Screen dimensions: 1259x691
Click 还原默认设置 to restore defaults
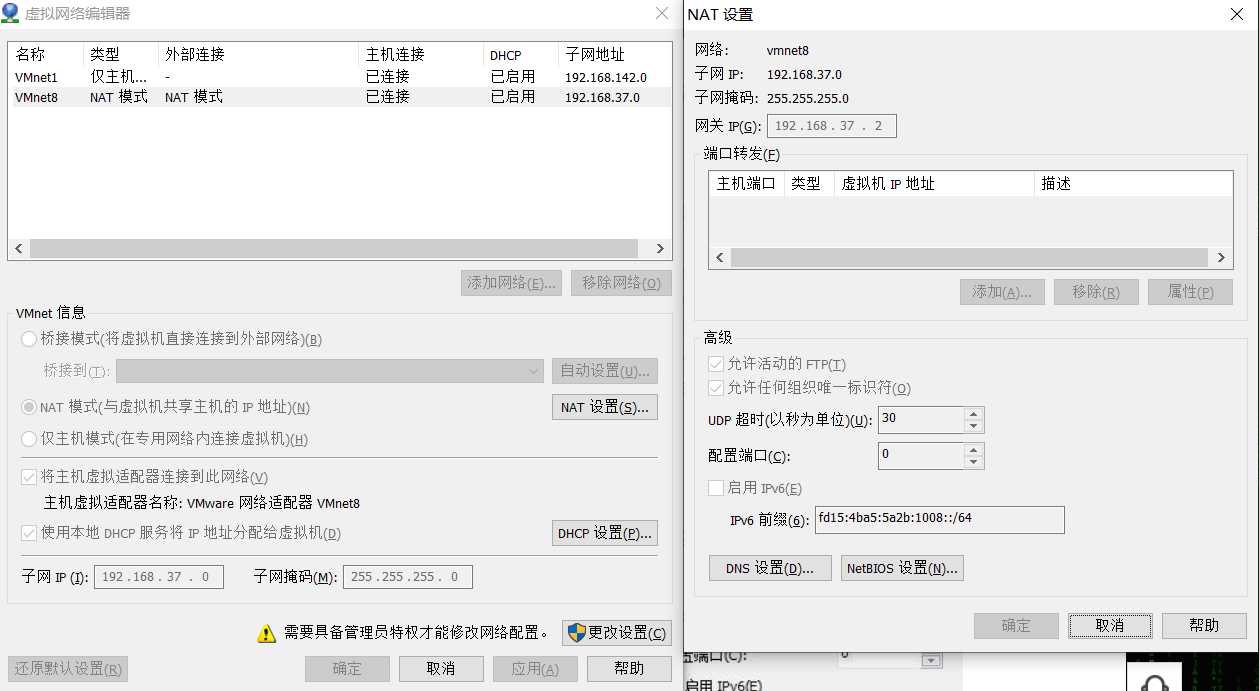tap(66, 667)
